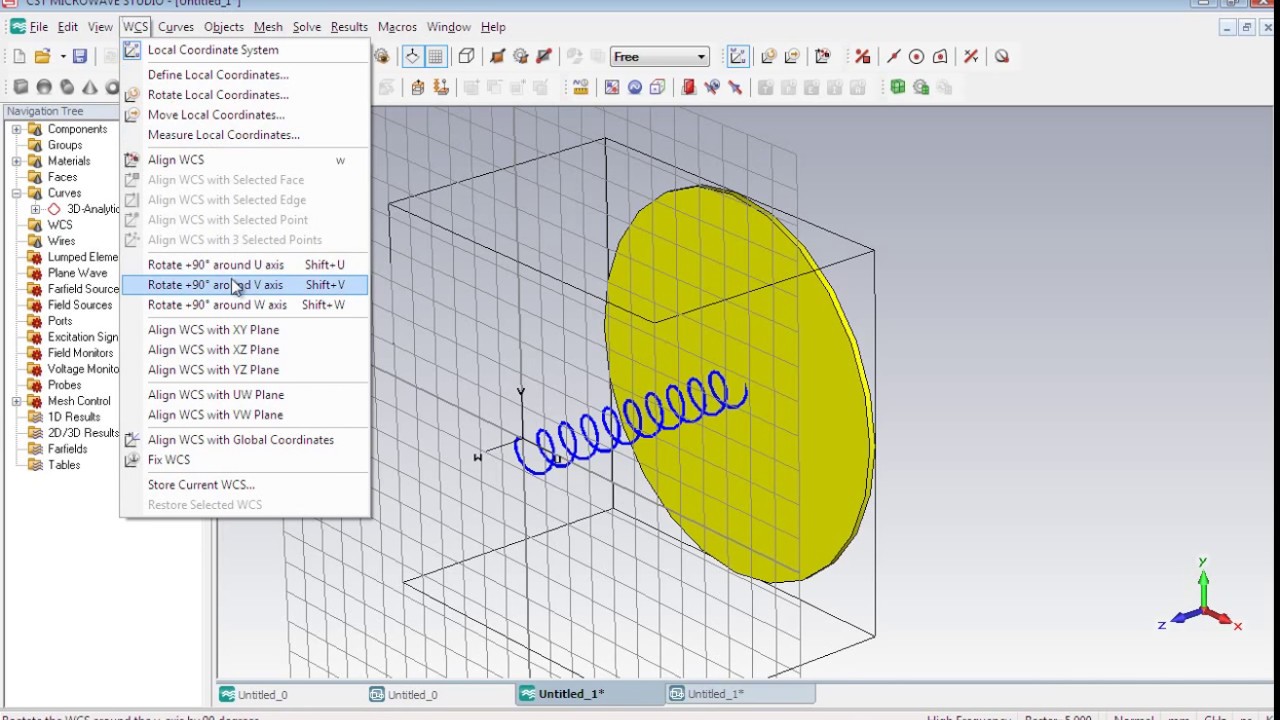Expand the 3D-Analytical curve node
1280x720 pixels.
35,209
